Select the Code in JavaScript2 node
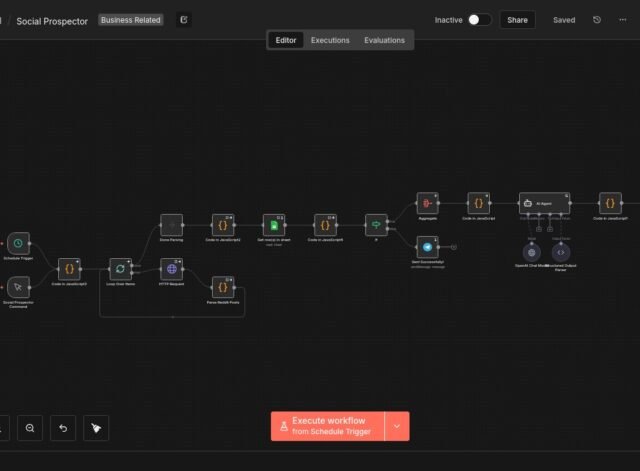The image size is (640, 471). [x=223, y=225]
